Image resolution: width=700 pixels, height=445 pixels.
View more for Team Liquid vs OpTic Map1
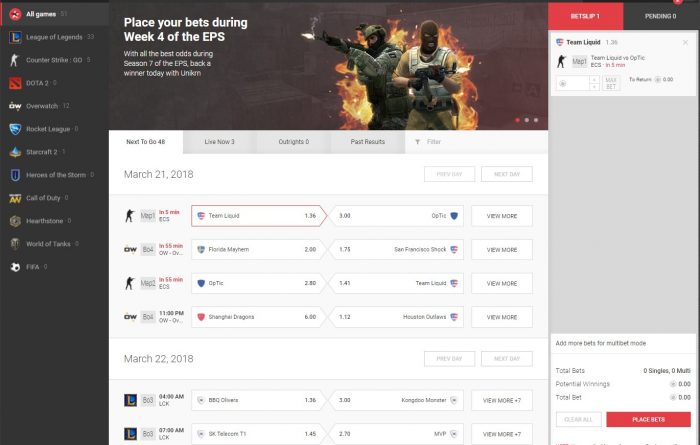[x=502, y=216]
